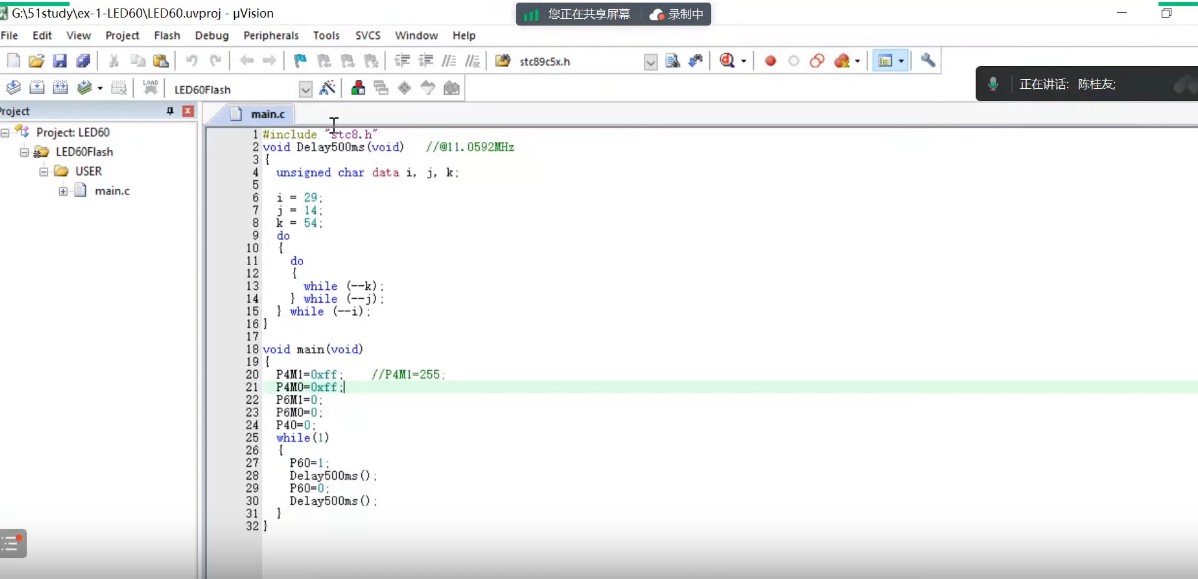Collapse the USER folder group
Screen dimensions: 1198x579
[x=44, y=171]
